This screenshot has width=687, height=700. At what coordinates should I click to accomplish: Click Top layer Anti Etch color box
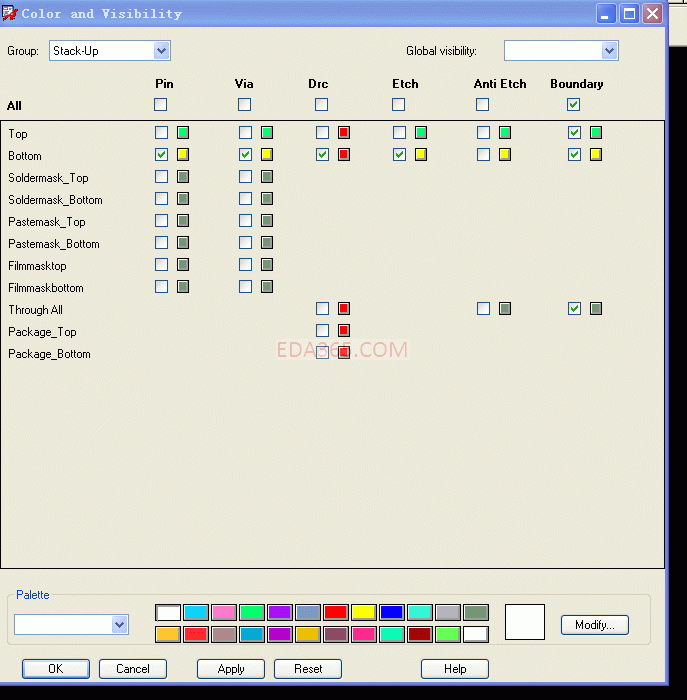[505, 133]
